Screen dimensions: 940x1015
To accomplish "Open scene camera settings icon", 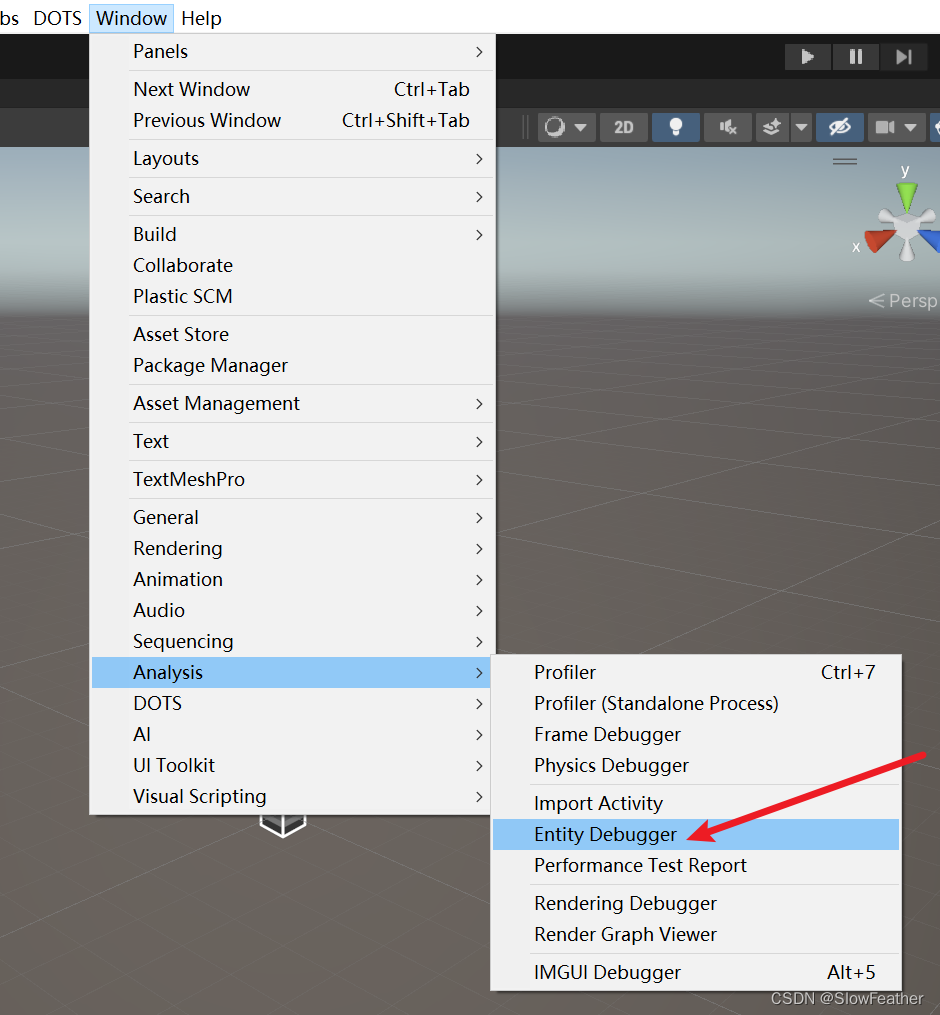I will 885,127.
